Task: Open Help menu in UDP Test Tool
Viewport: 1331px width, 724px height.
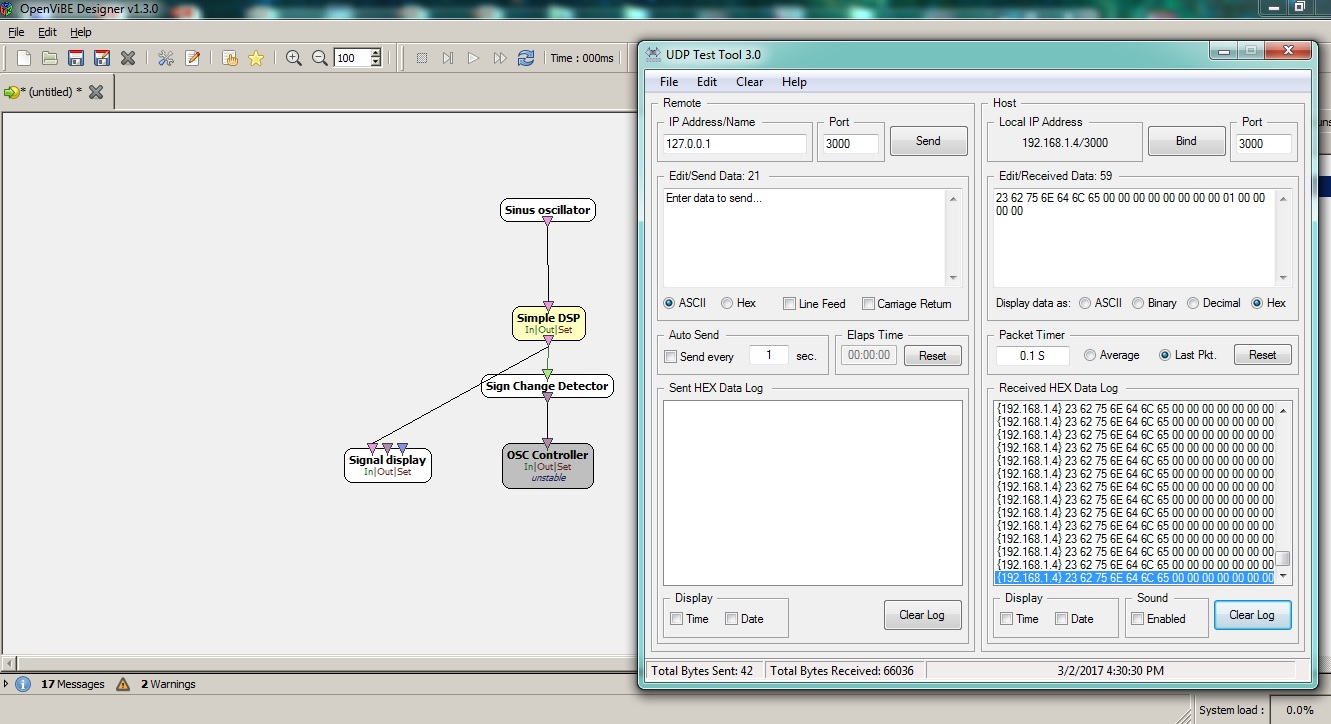Action: coord(794,82)
